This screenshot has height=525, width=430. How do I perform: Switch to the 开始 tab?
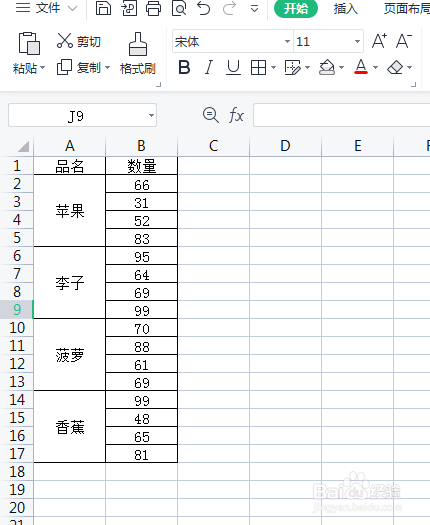click(296, 8)
